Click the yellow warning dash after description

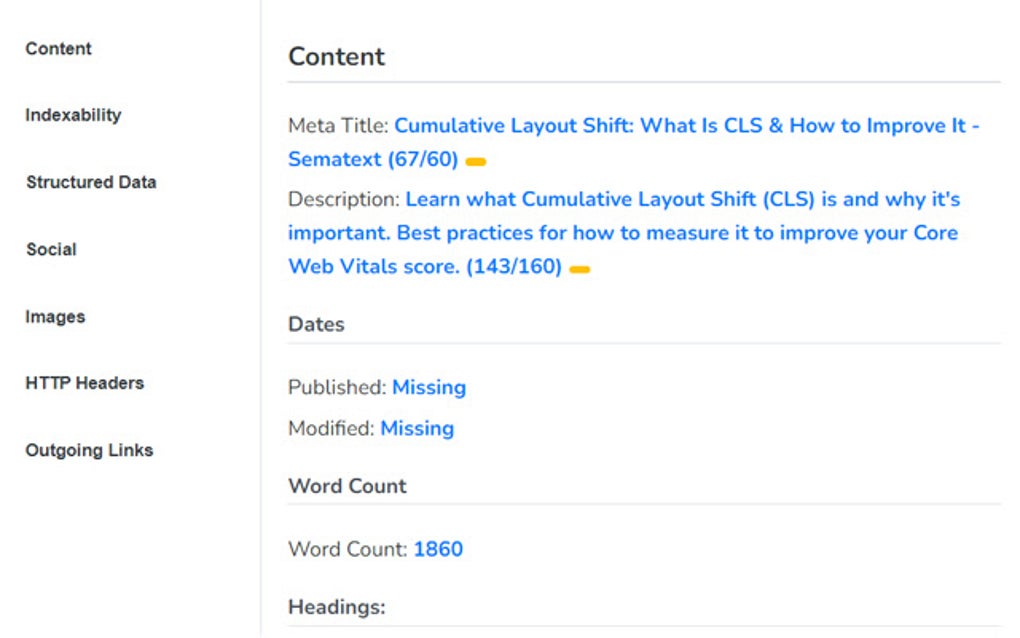[x=579, y=270]
